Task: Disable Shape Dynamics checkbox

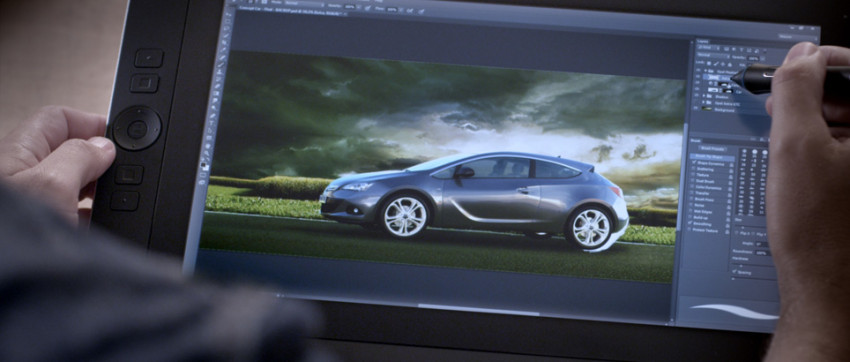Action: pos(693,163)
